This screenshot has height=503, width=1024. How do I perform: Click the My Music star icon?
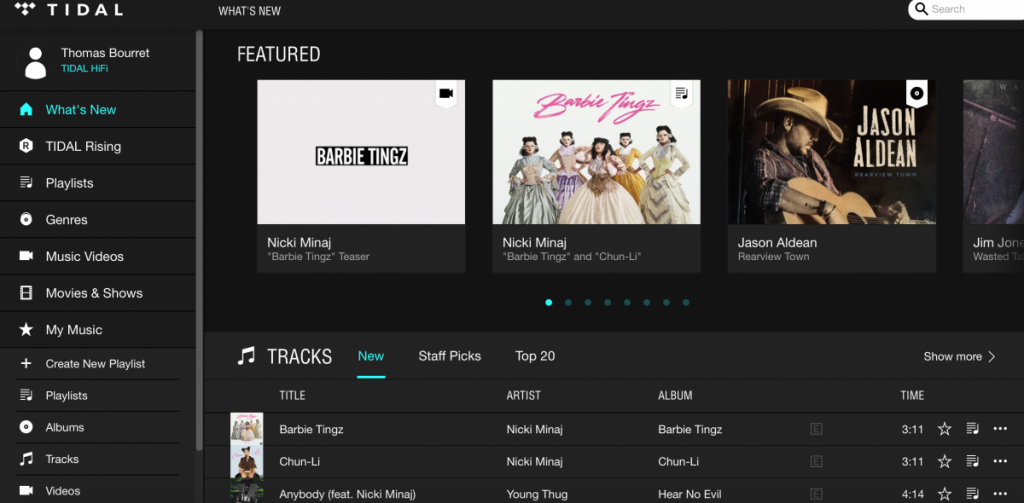pos(26,329)
